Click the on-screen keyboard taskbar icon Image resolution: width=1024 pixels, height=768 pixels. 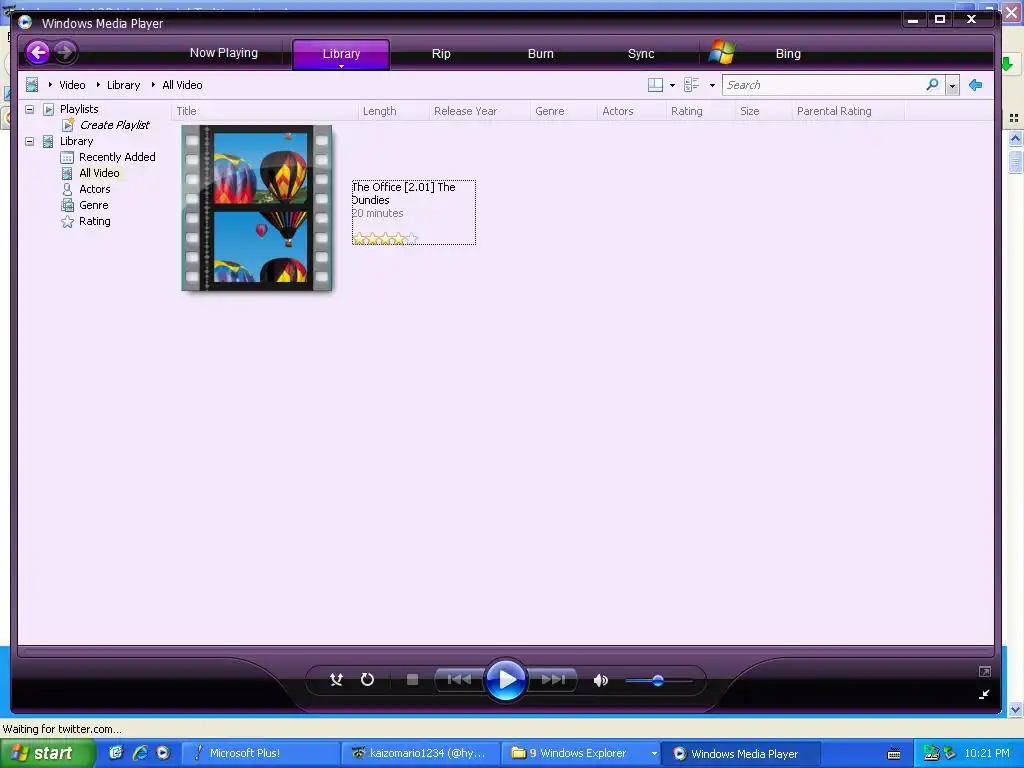point(894,754)
